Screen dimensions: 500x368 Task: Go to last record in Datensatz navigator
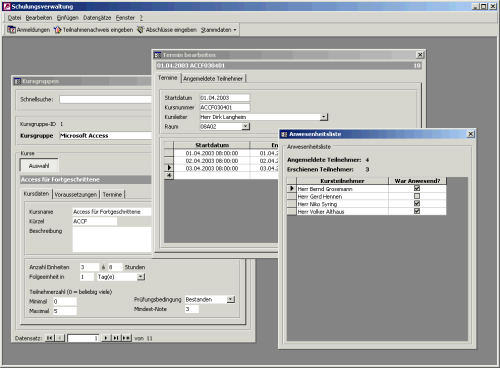pyautogui.click(x=116, y=338)
